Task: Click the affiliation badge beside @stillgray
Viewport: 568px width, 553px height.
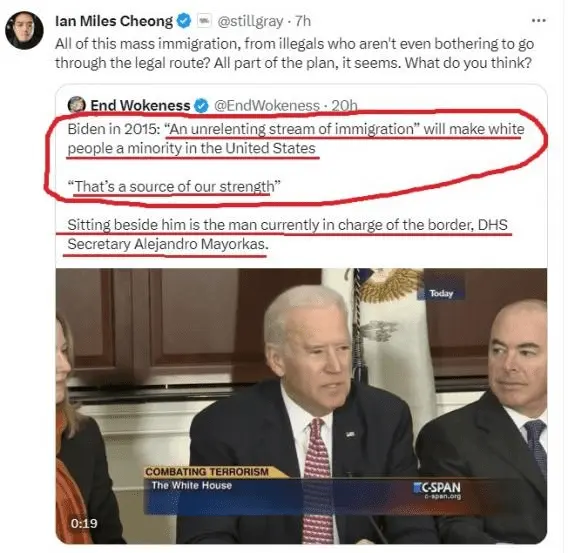Action: [x=204, y=21]
